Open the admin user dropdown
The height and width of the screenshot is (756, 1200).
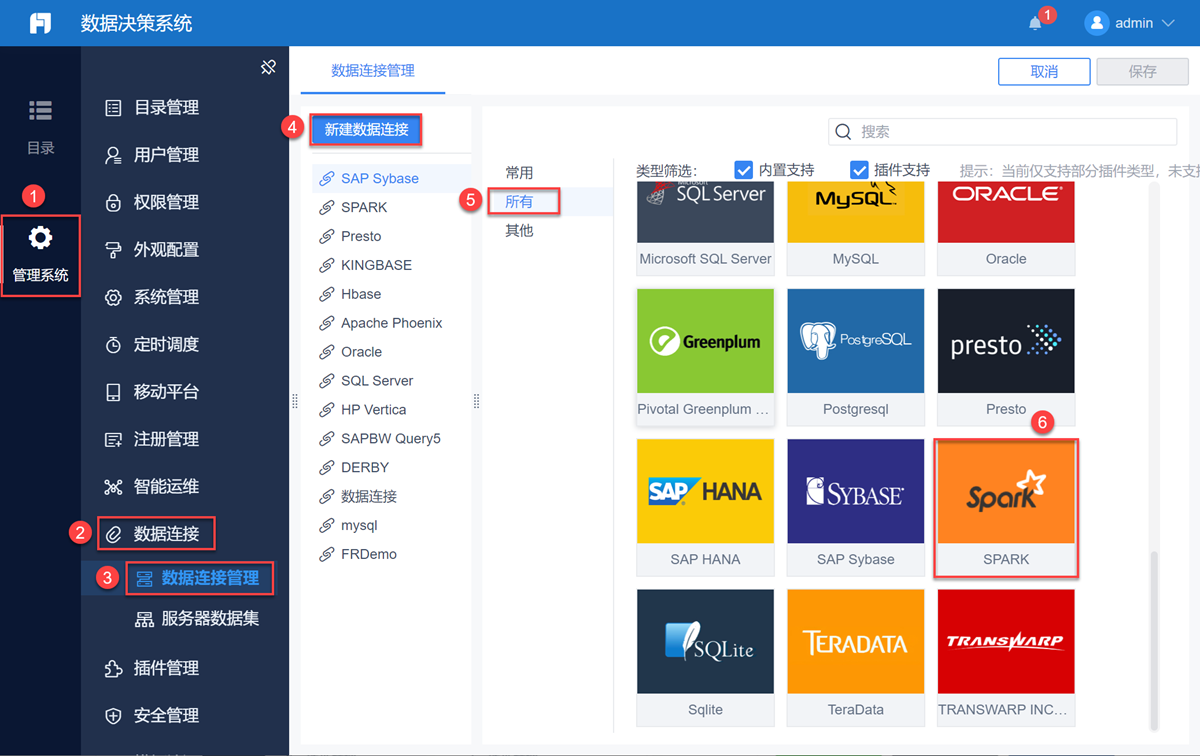[x=1130, y=23]
